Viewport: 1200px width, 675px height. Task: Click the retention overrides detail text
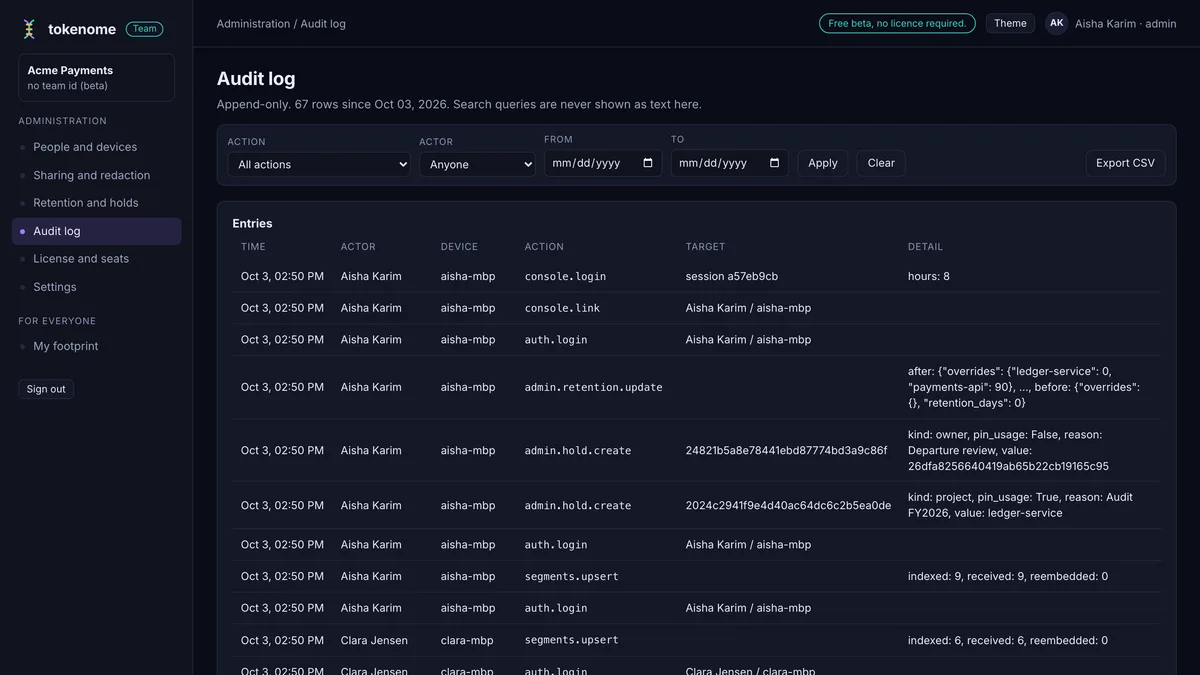[1024, 387]
